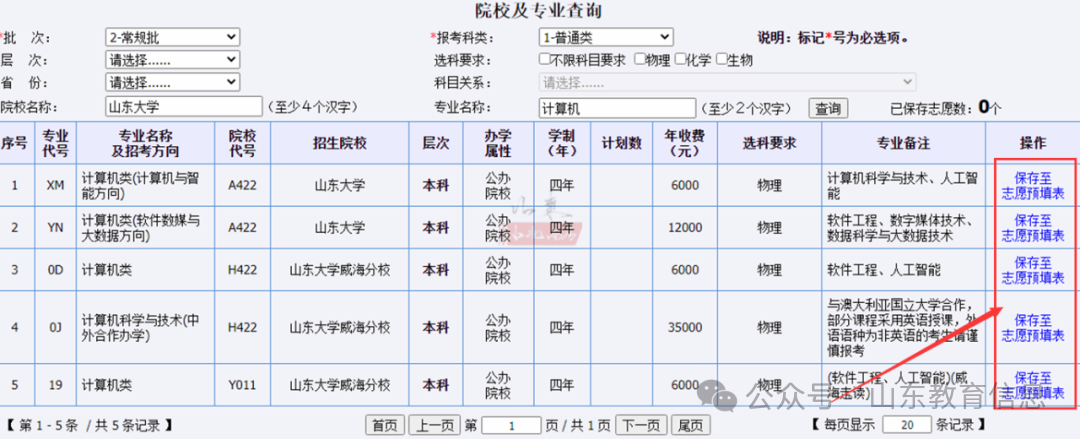Check the 不限科目要求 checkbox
The height and width of the screenshot is (439, 1080).
pyautogui.click(x=545, y=60)
